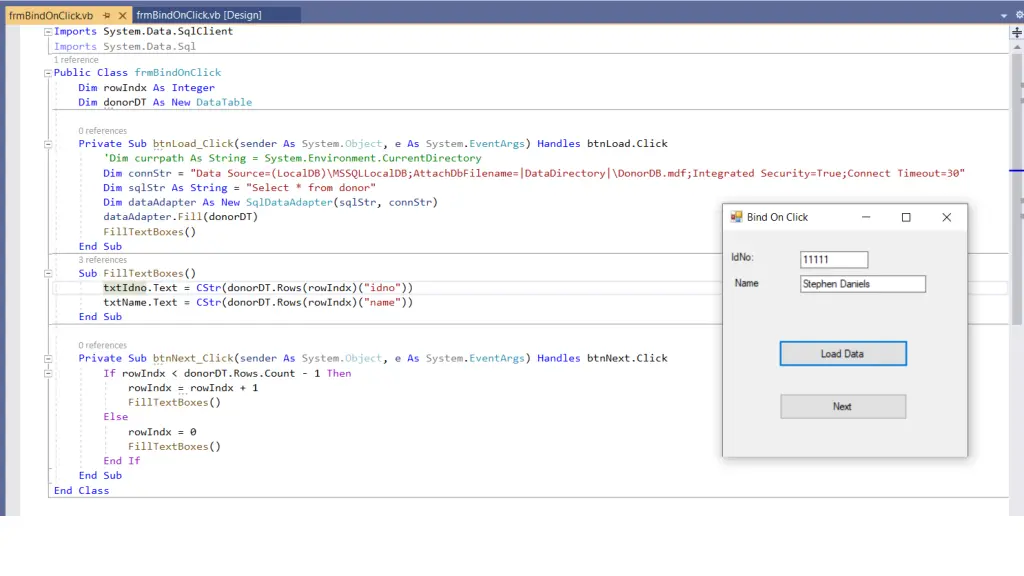Click 'txtName.Text' assignment line

(x=258, y=302)
